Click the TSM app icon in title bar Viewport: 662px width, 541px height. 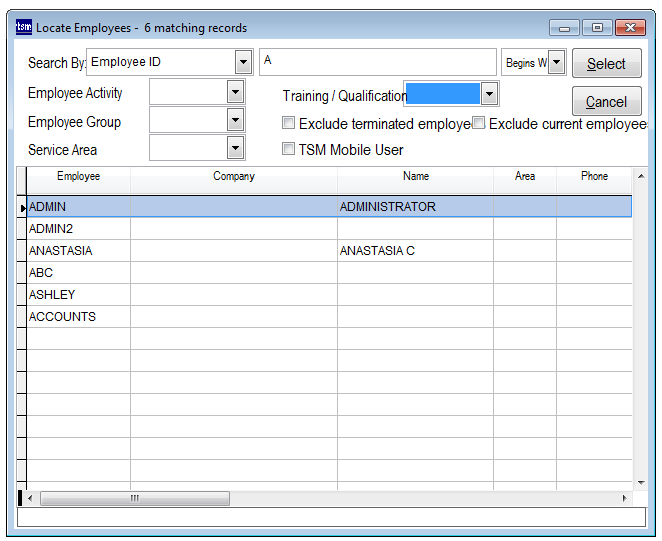[23, 28]
